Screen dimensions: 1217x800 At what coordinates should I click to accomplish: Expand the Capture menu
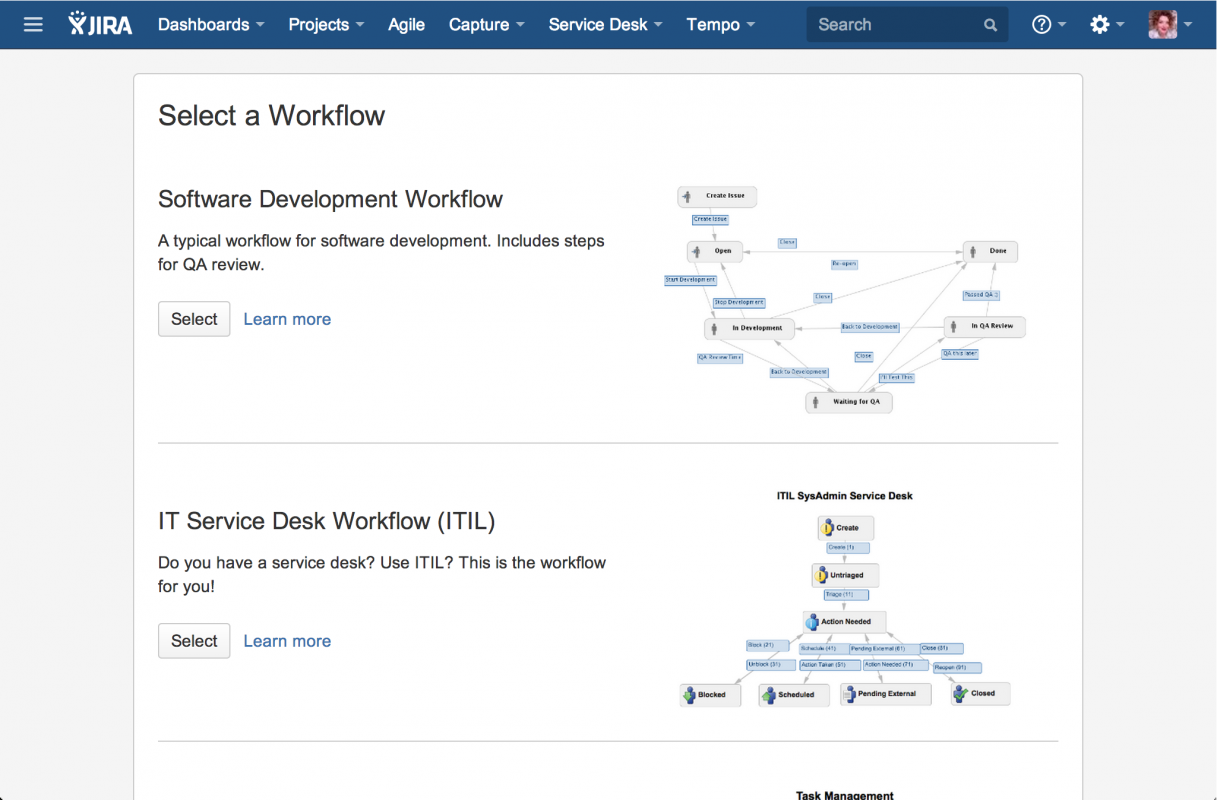pos(486,24)
